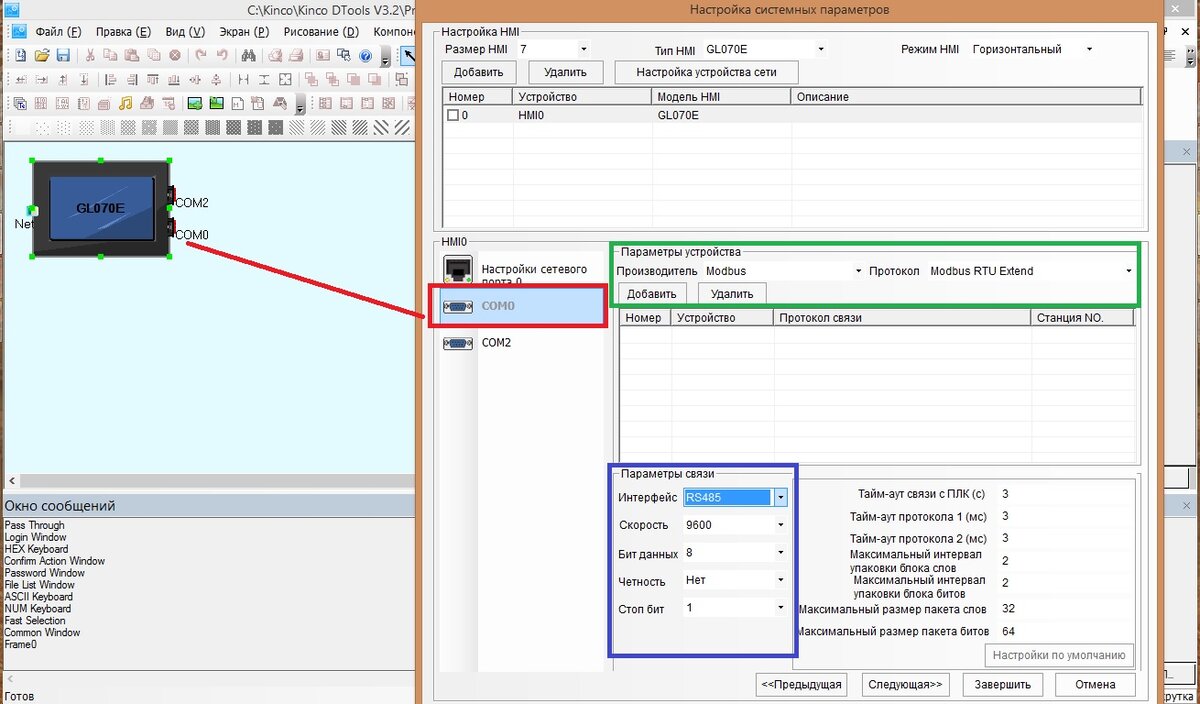Select the arrow pointer tool
1200x704 pixels.
point(409,56)
